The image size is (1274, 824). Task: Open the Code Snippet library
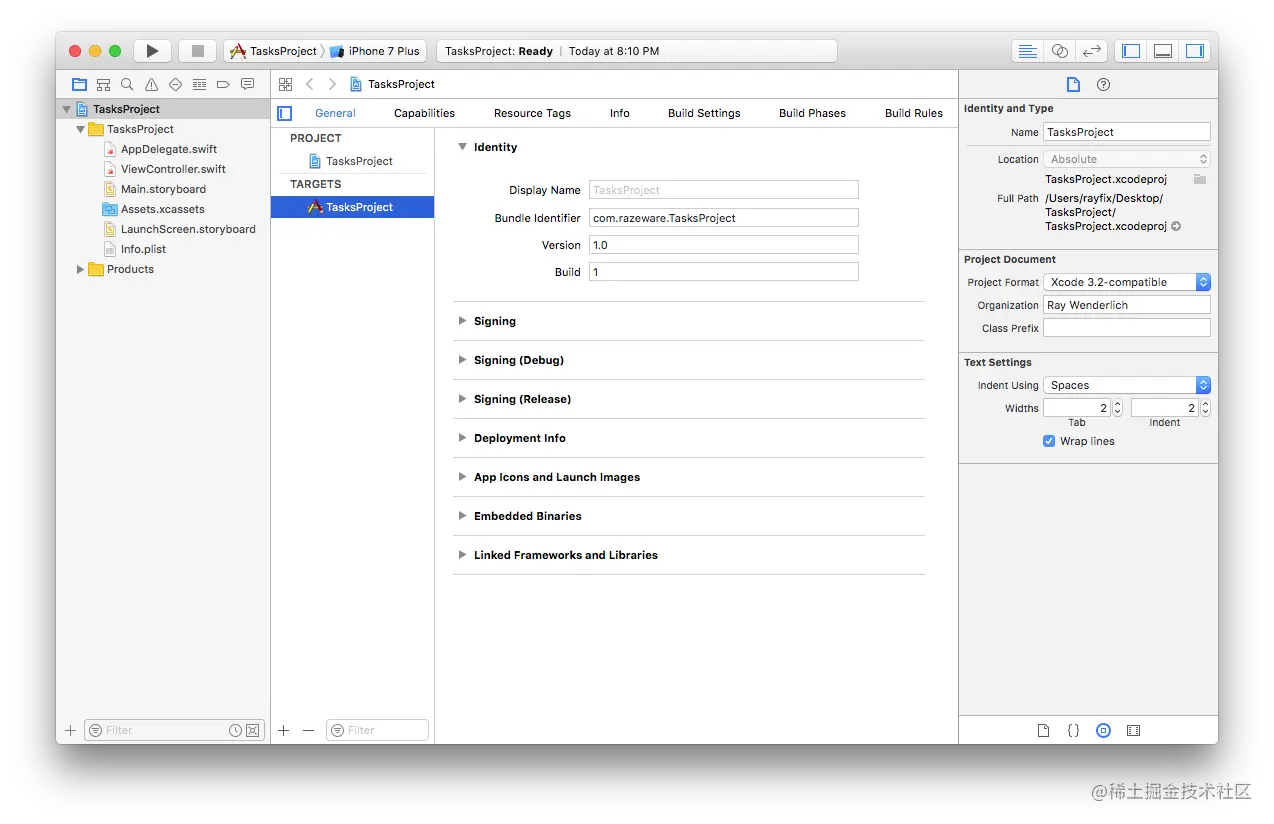(x=1073, y=730)
